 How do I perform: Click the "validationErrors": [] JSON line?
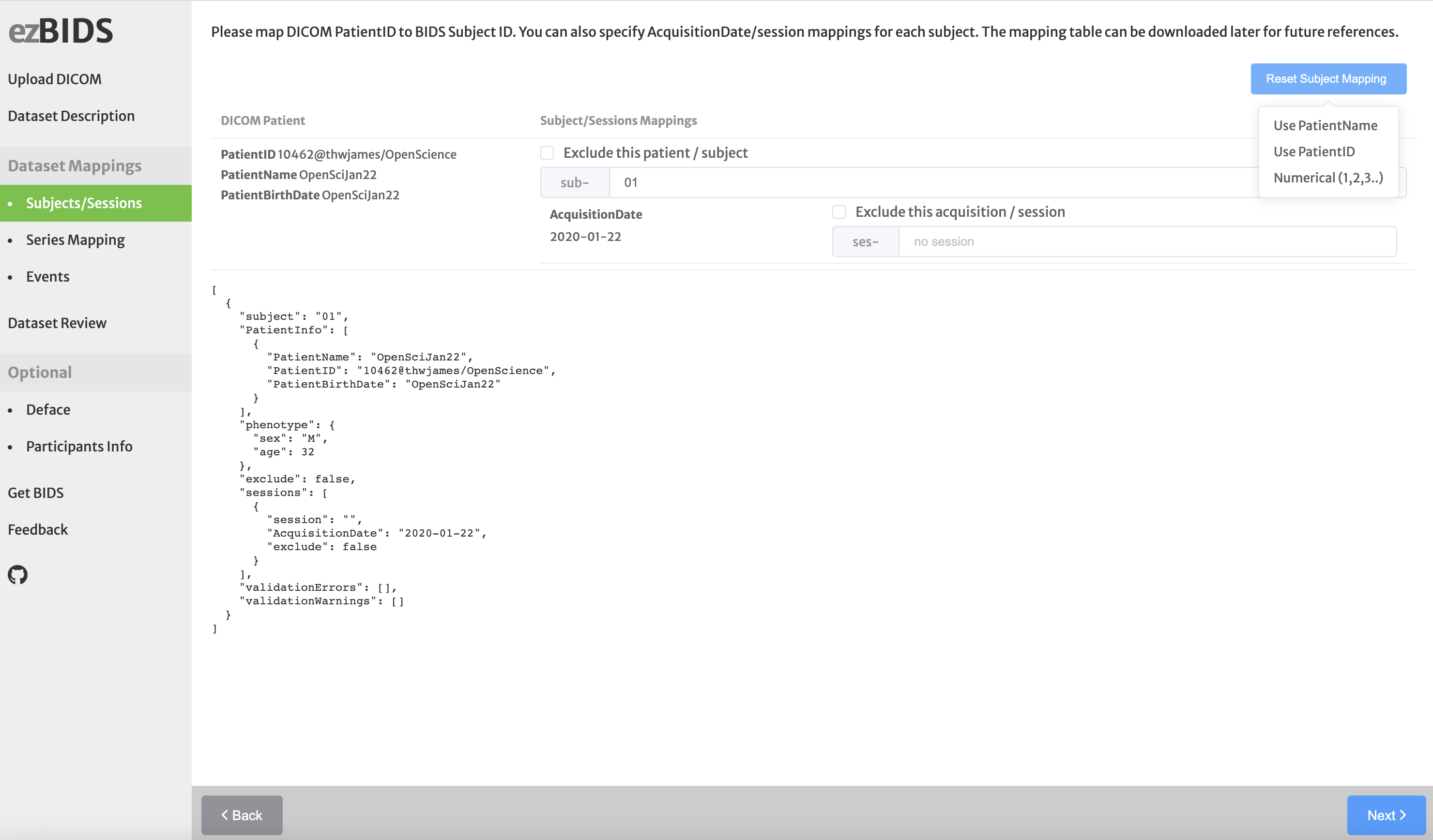(x=319, y=587)
